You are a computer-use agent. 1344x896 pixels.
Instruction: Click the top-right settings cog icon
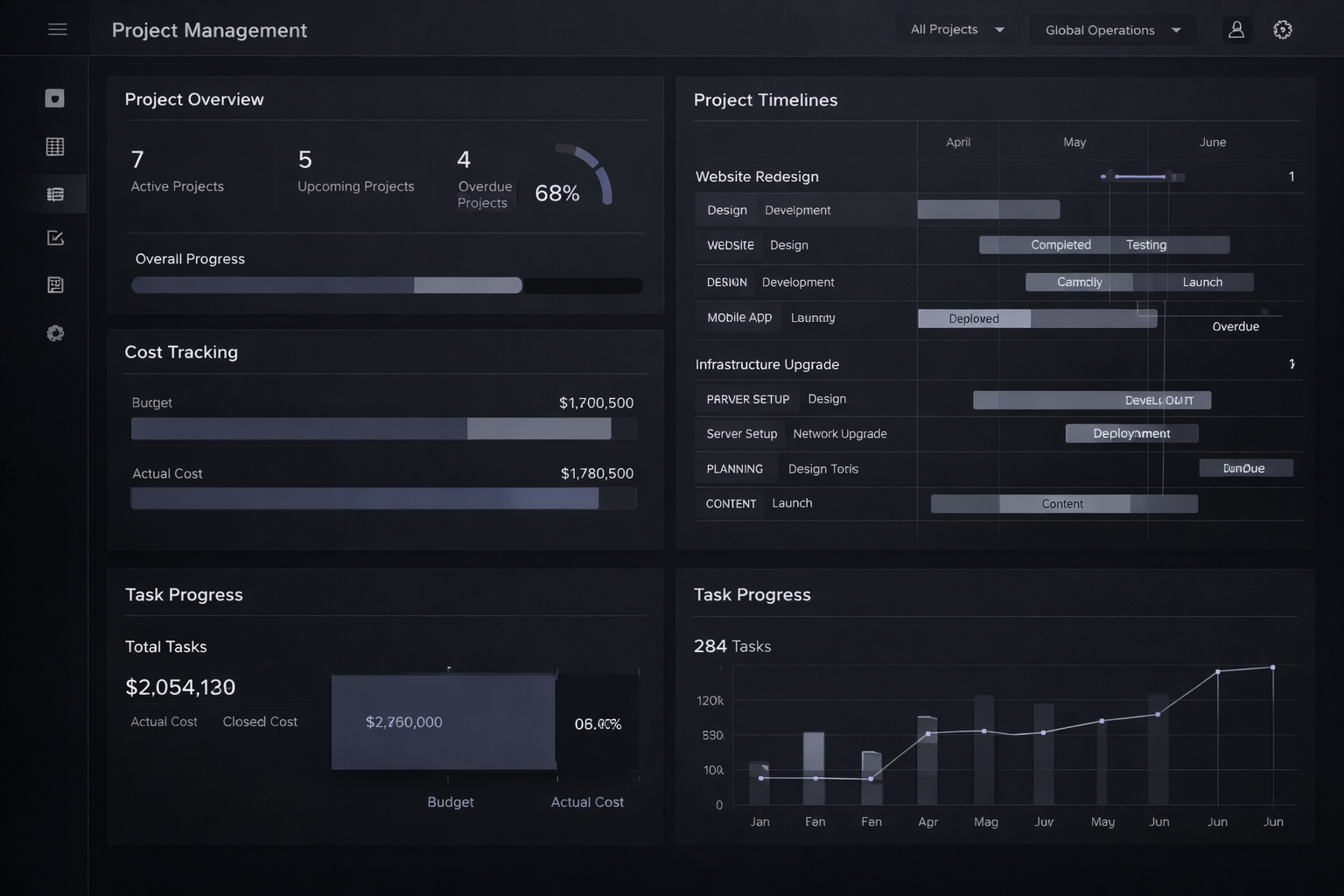(1283, 30)
